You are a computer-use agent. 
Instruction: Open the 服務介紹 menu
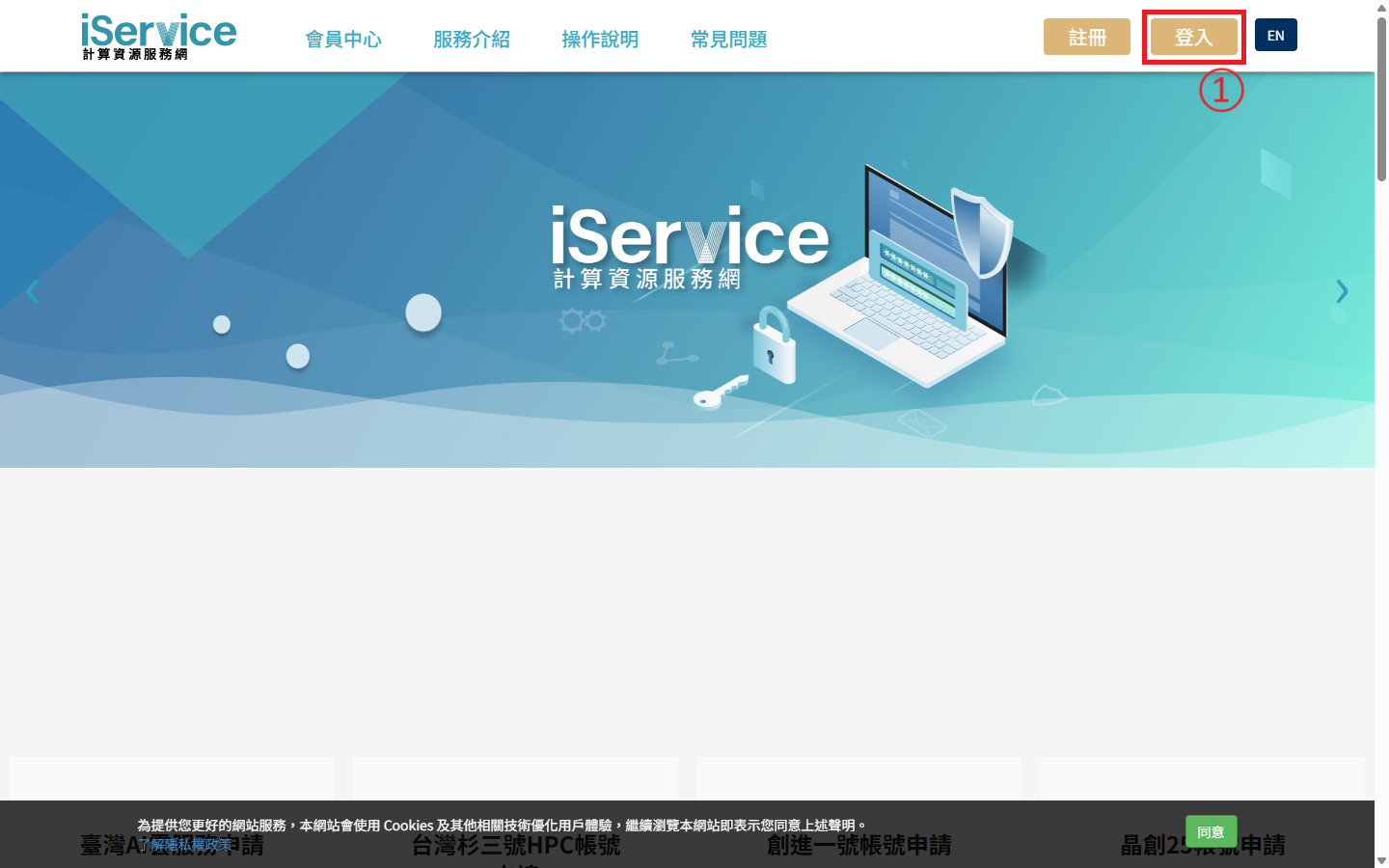click(x=472, y=40)
